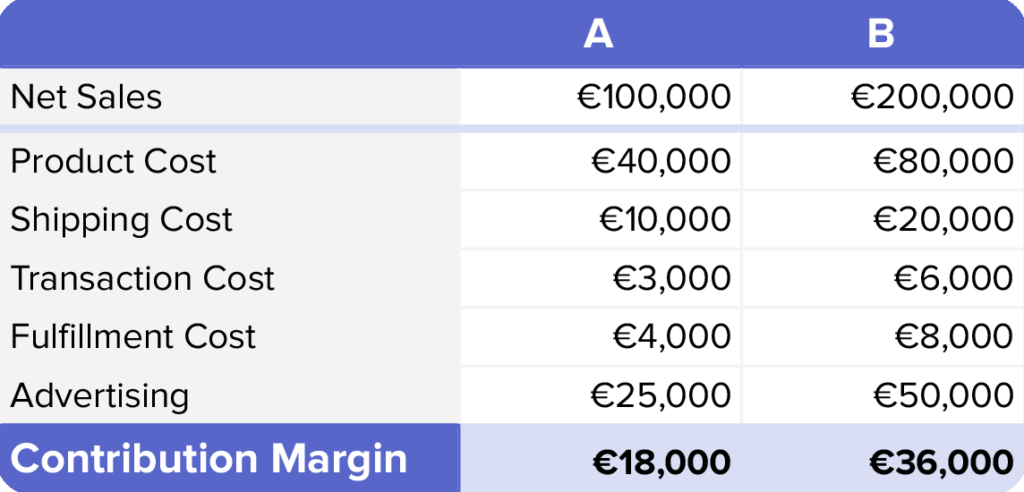Select Fulfillment Cost €8,000 cell

pyautogui.click(x=951, y=337)
